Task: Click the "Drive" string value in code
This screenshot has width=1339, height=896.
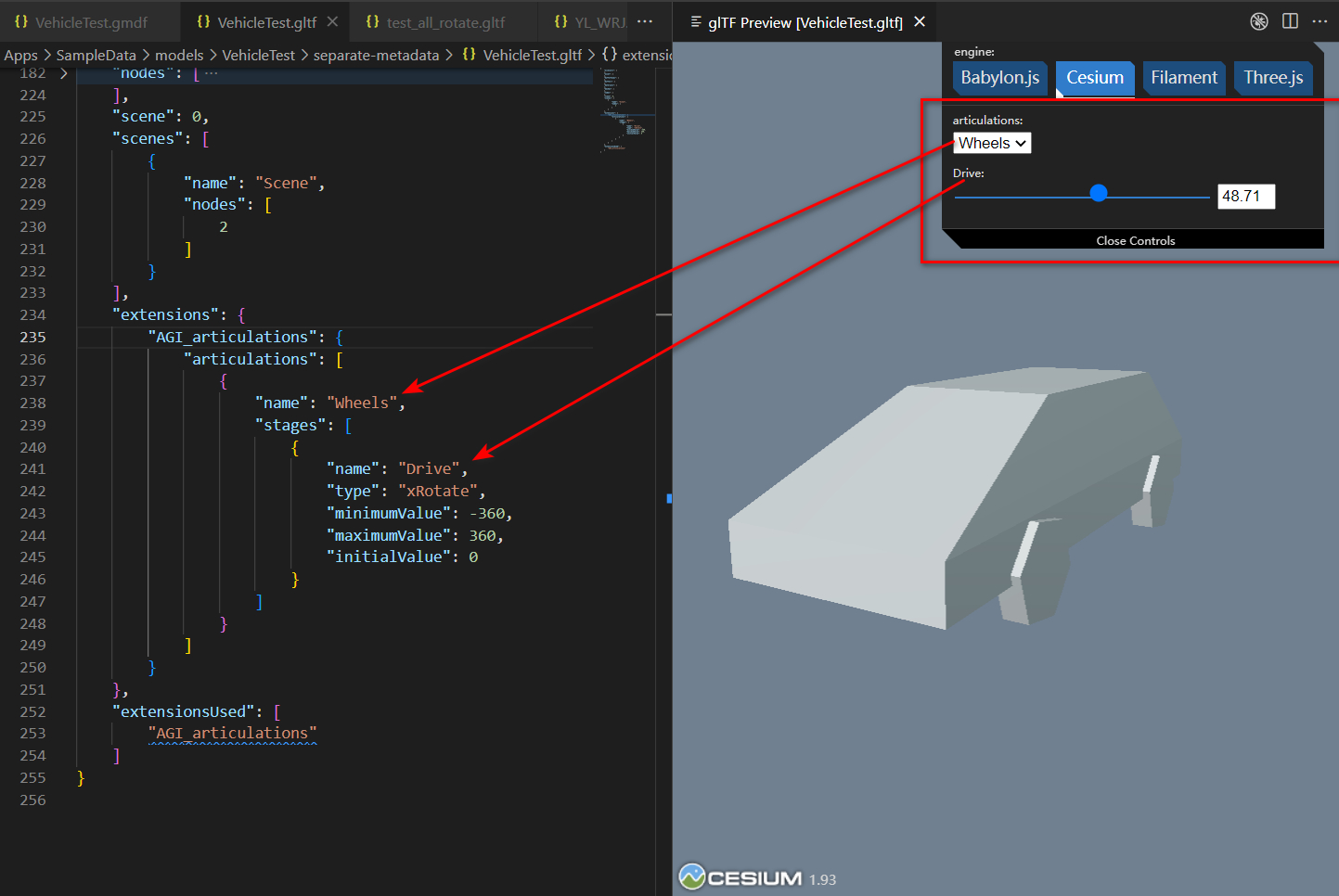Action: pyautogui.click(x=429, y=468)
